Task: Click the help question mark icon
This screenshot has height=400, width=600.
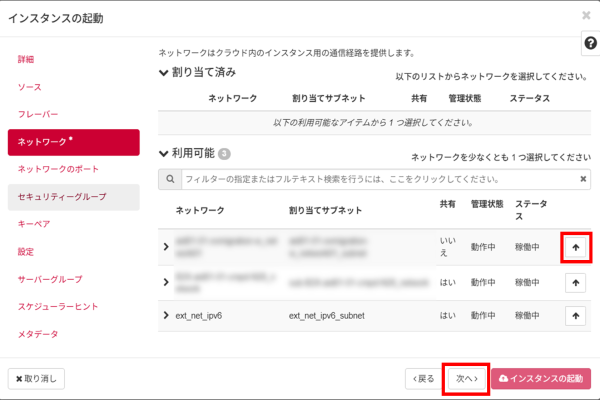Action: point(589,45)
